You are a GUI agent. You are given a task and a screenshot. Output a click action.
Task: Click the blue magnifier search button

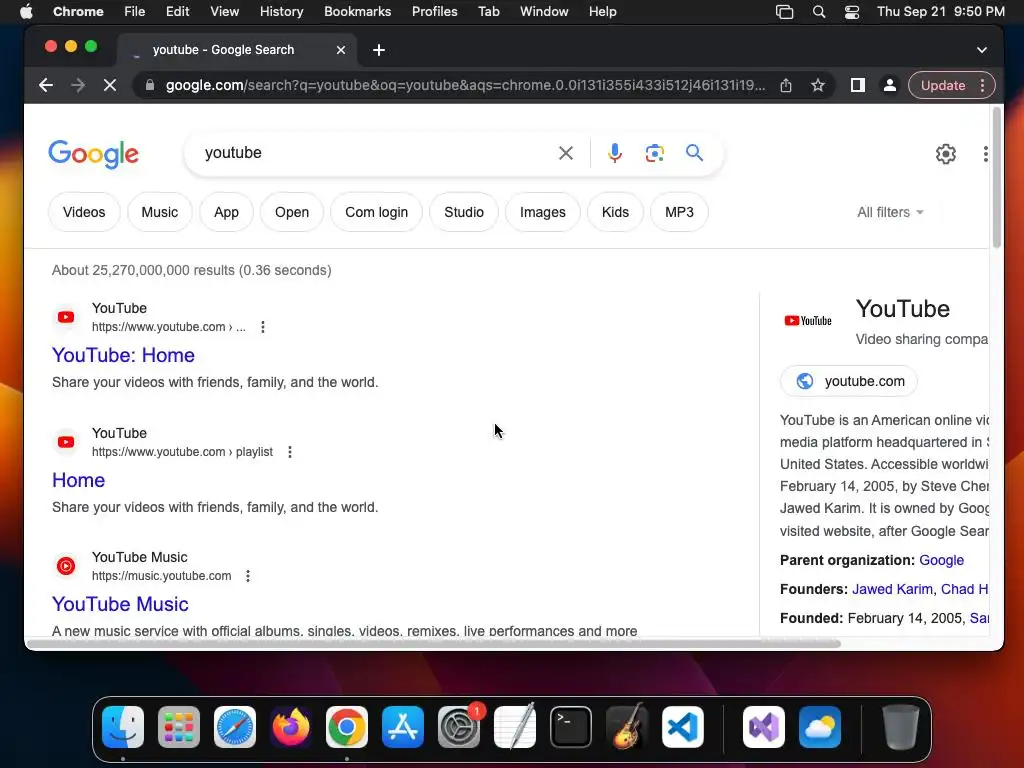coord(694,153)
